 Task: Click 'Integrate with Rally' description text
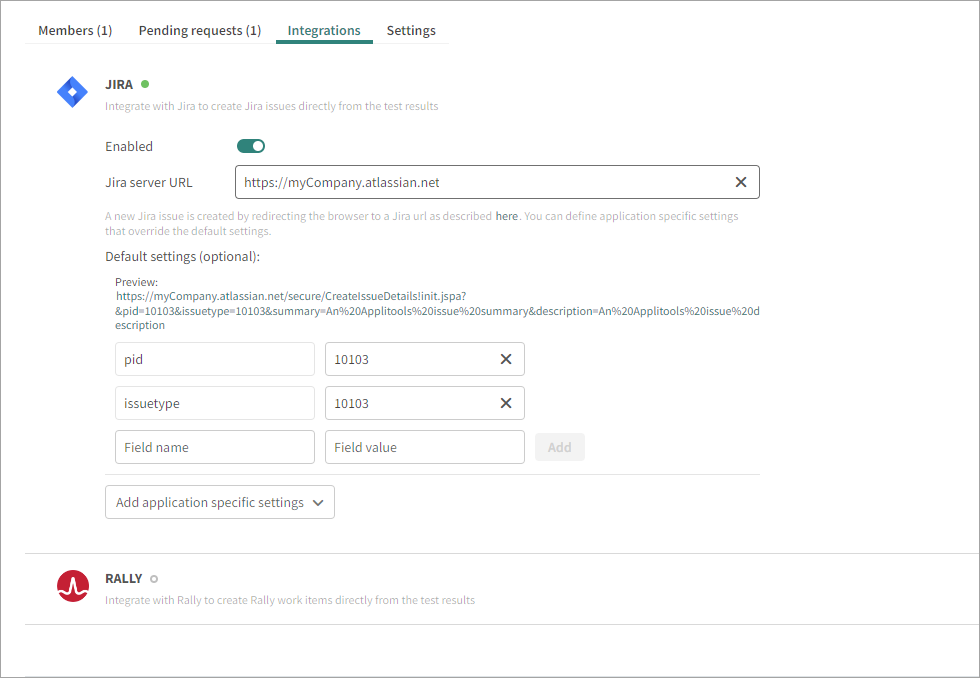(x=290, y=600)
